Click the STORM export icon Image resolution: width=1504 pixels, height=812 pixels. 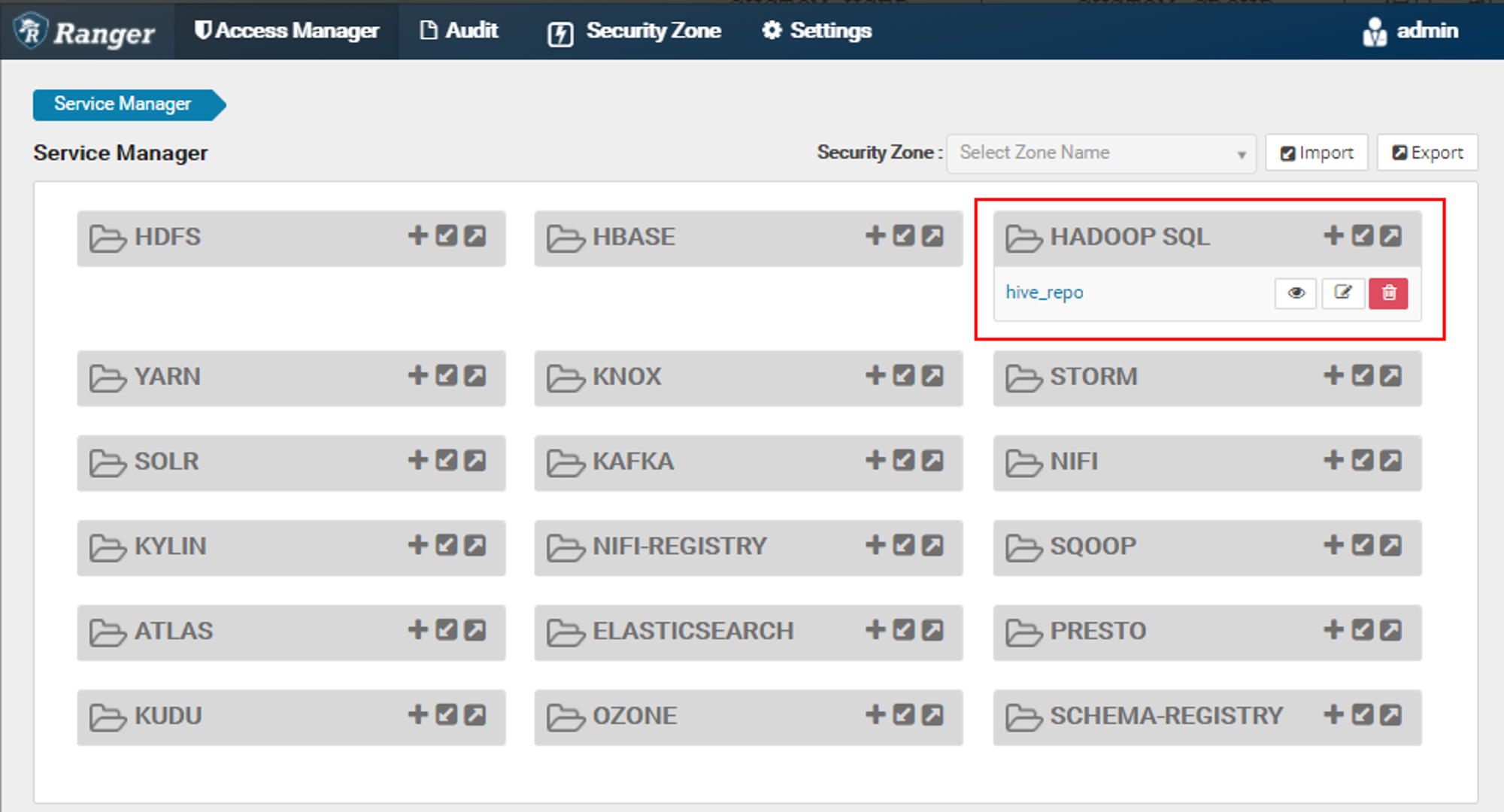(1391, 375)
